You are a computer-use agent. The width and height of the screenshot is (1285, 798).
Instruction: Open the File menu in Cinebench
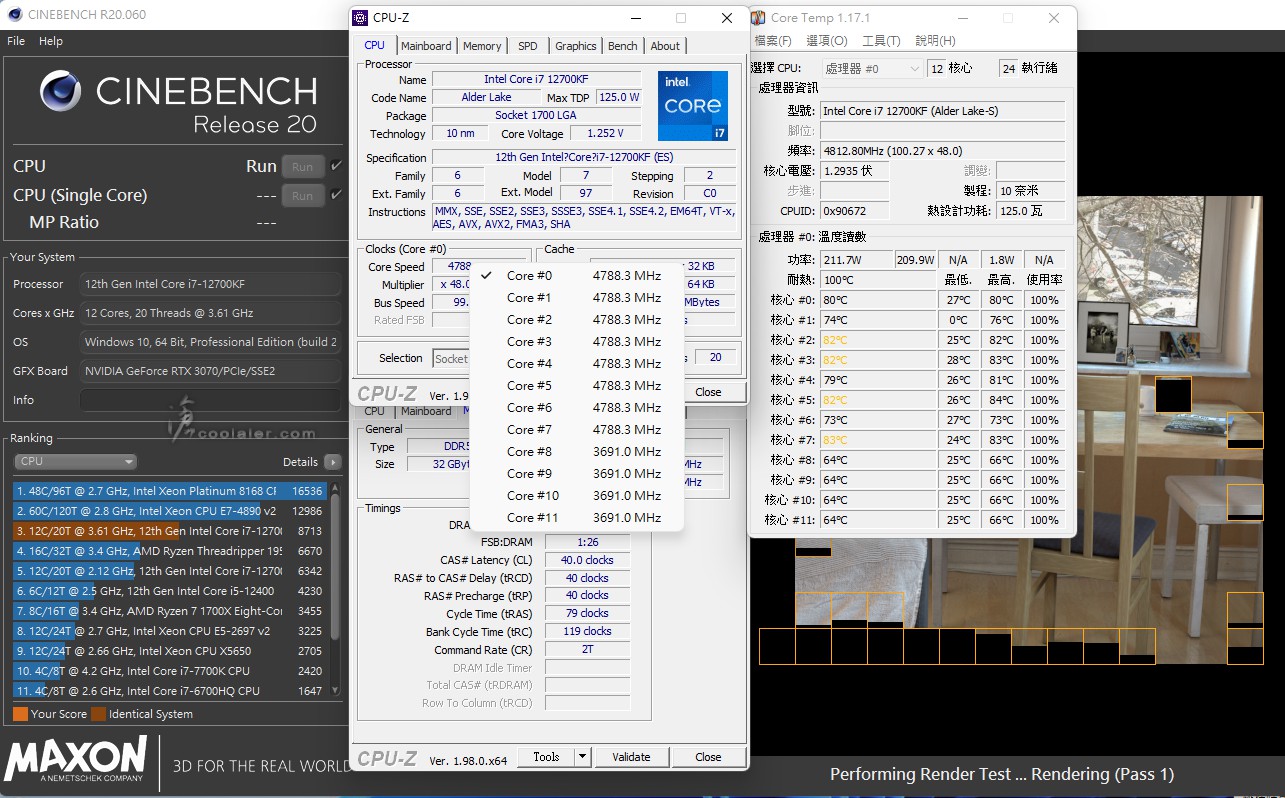pos(16,41)
